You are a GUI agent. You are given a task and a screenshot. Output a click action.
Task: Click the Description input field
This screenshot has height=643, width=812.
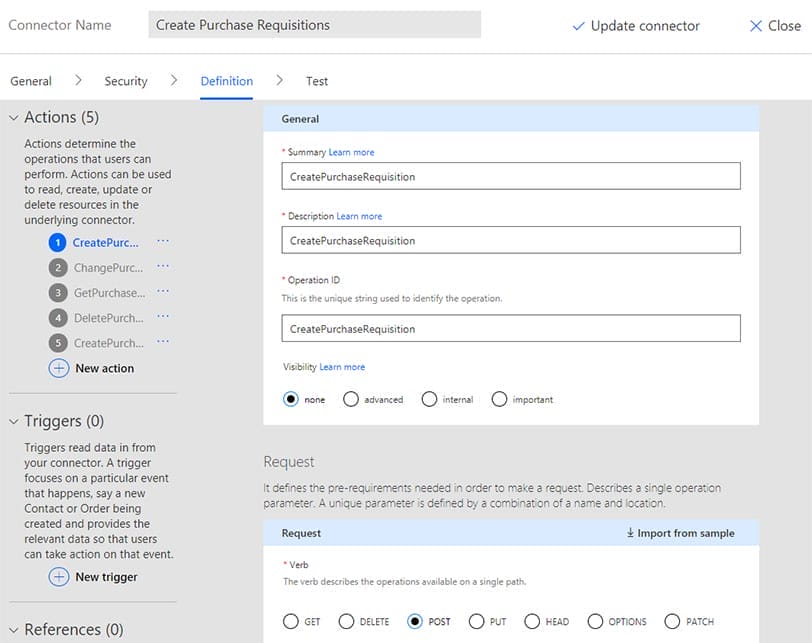511,240
